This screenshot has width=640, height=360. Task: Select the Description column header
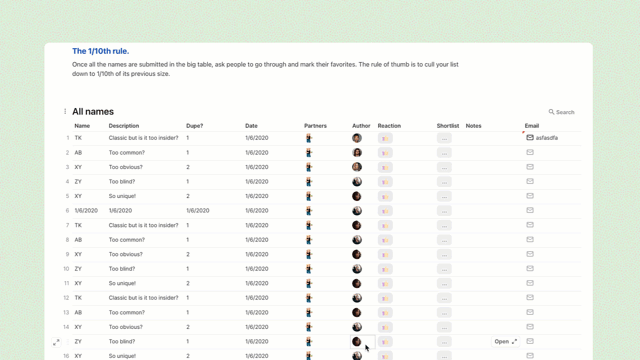pos(124,126)
